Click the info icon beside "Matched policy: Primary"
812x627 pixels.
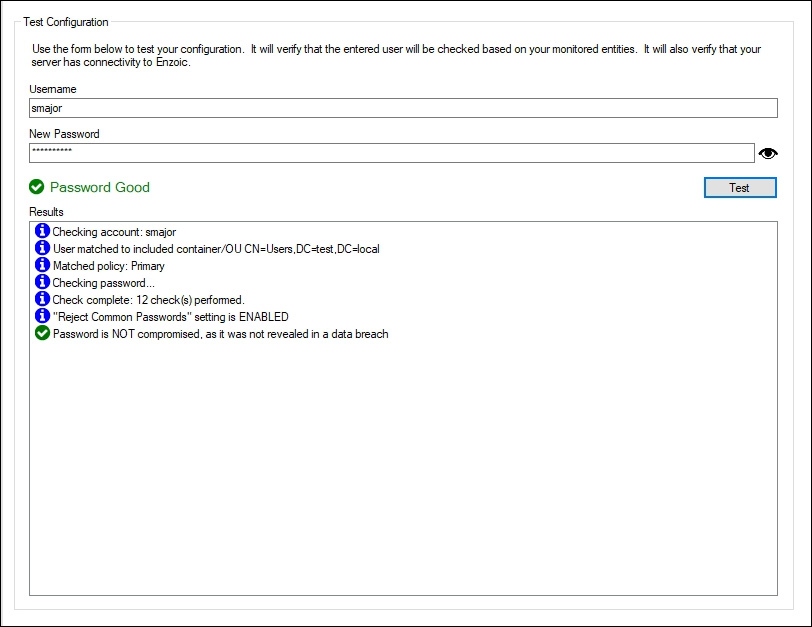[x=42, y=266]
